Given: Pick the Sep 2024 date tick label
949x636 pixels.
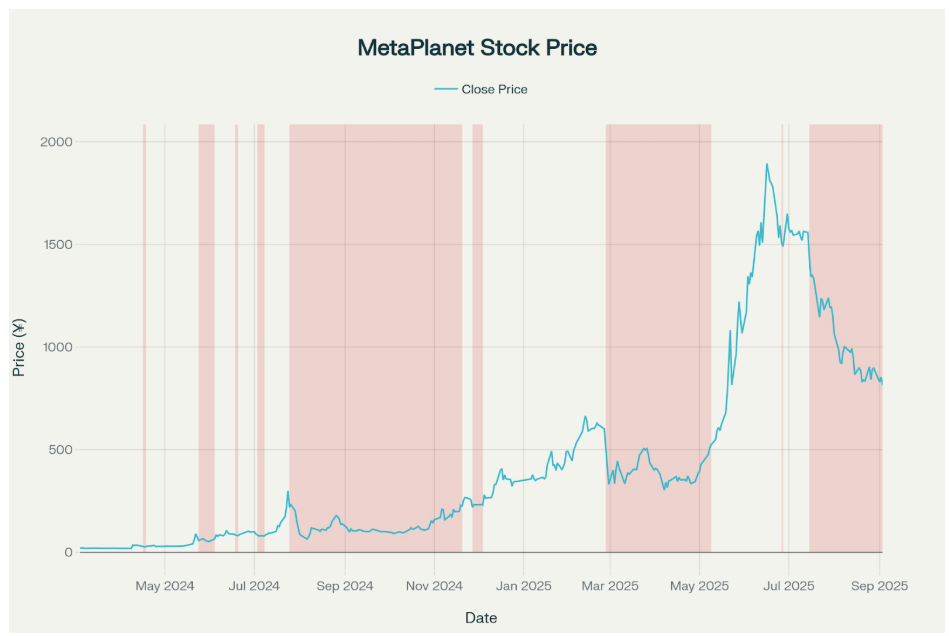Looking at the screenshot, I should point(344,586).
